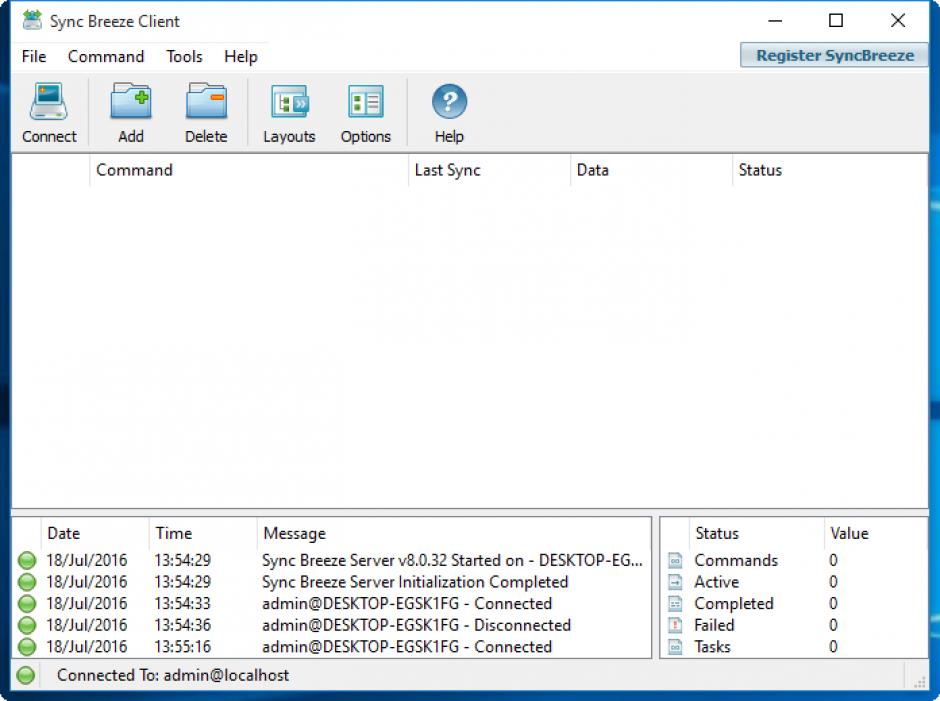Open the File menu
This screenshot has width=940, height=701.
click(x=34, y=57)
